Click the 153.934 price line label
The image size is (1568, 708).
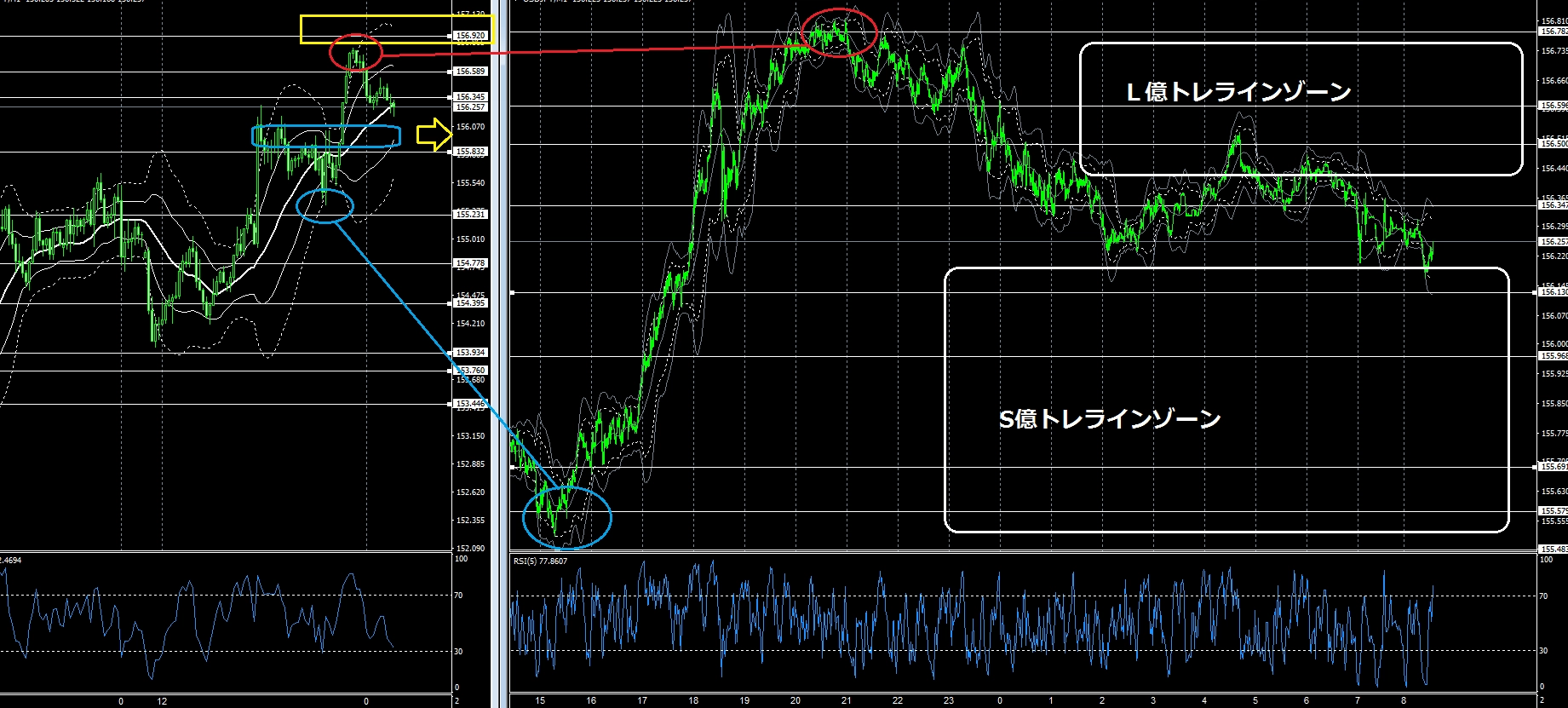tap(471, 353)
